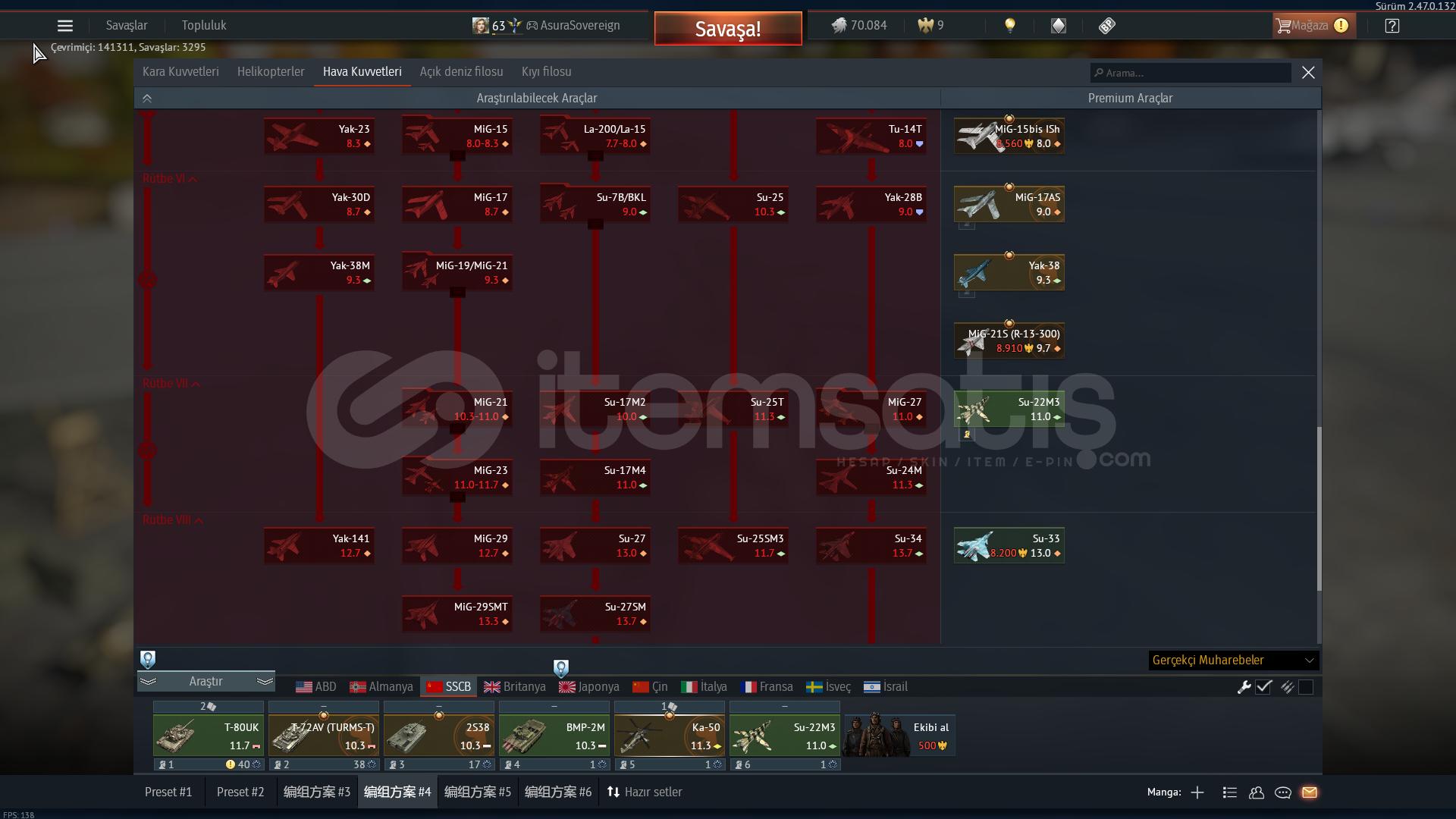Image resolution: width=1456 pixels, height=819 pixels.
Task: Collapse tree header double-chevron icon
Action: [x=147, y=99]
